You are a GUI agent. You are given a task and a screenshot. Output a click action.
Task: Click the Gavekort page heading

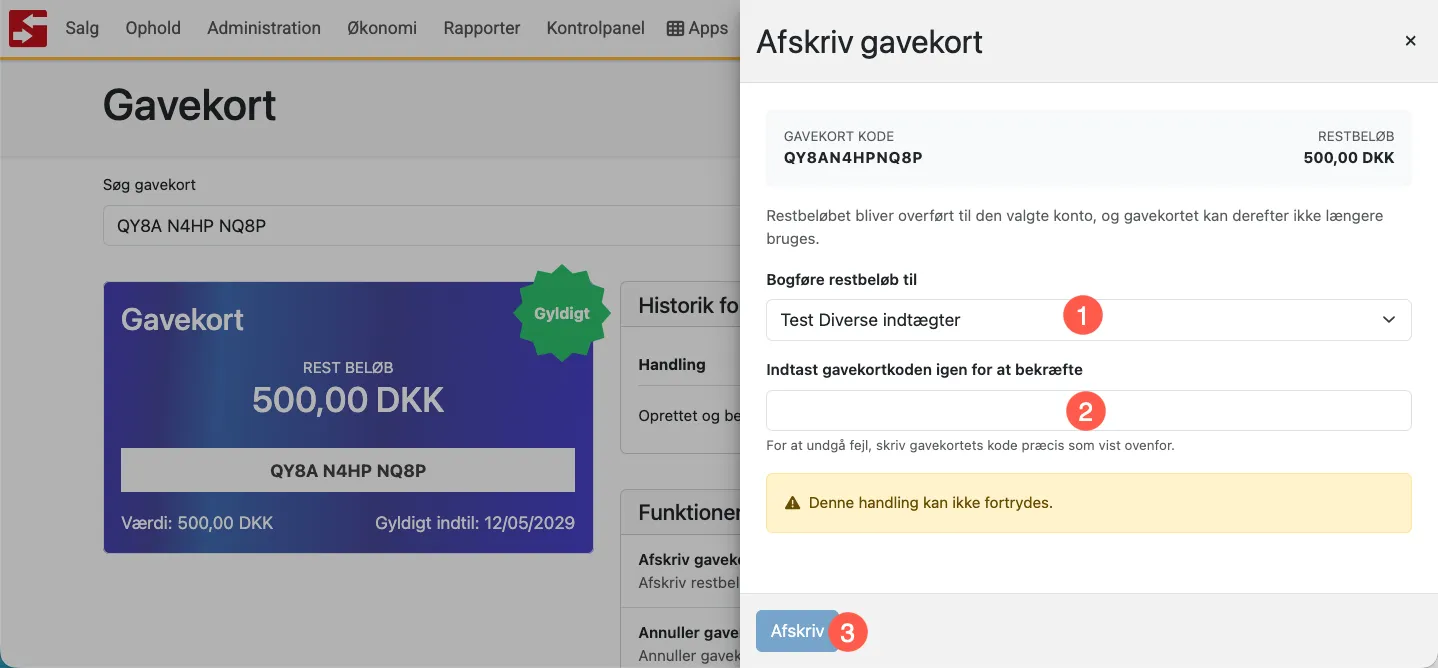point(190,105)
